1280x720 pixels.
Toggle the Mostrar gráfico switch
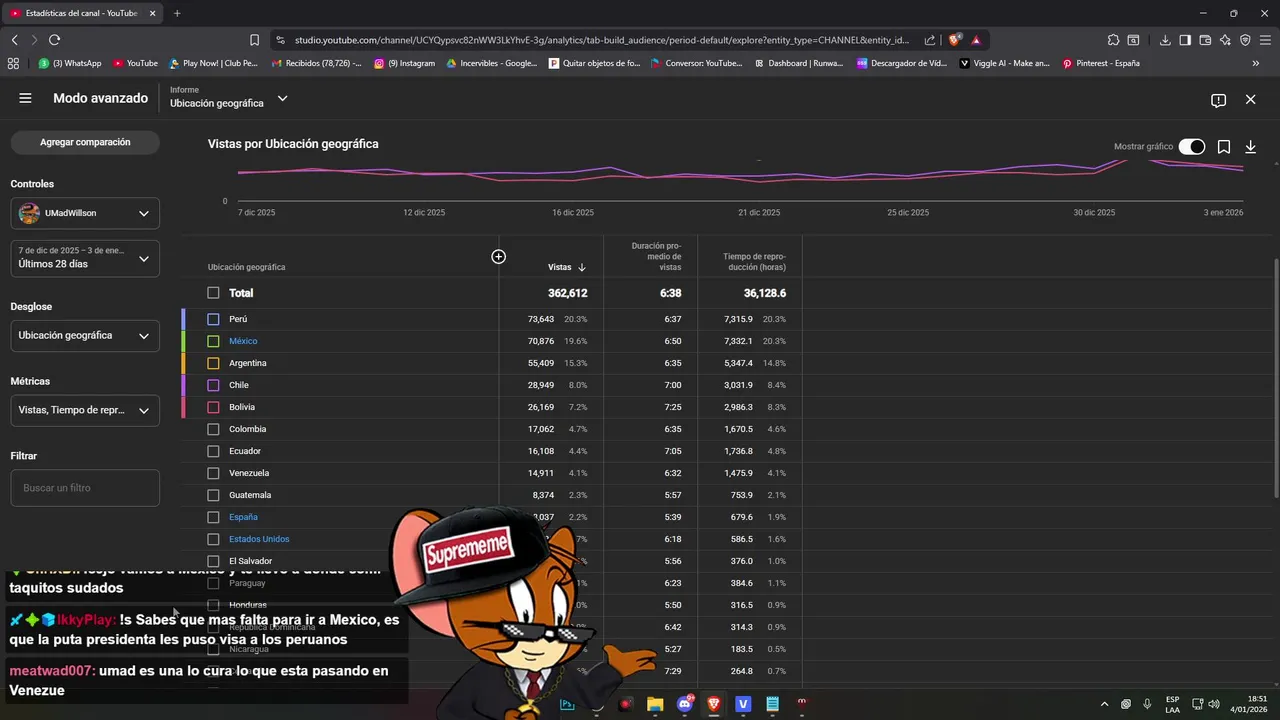coord(1191,147)
